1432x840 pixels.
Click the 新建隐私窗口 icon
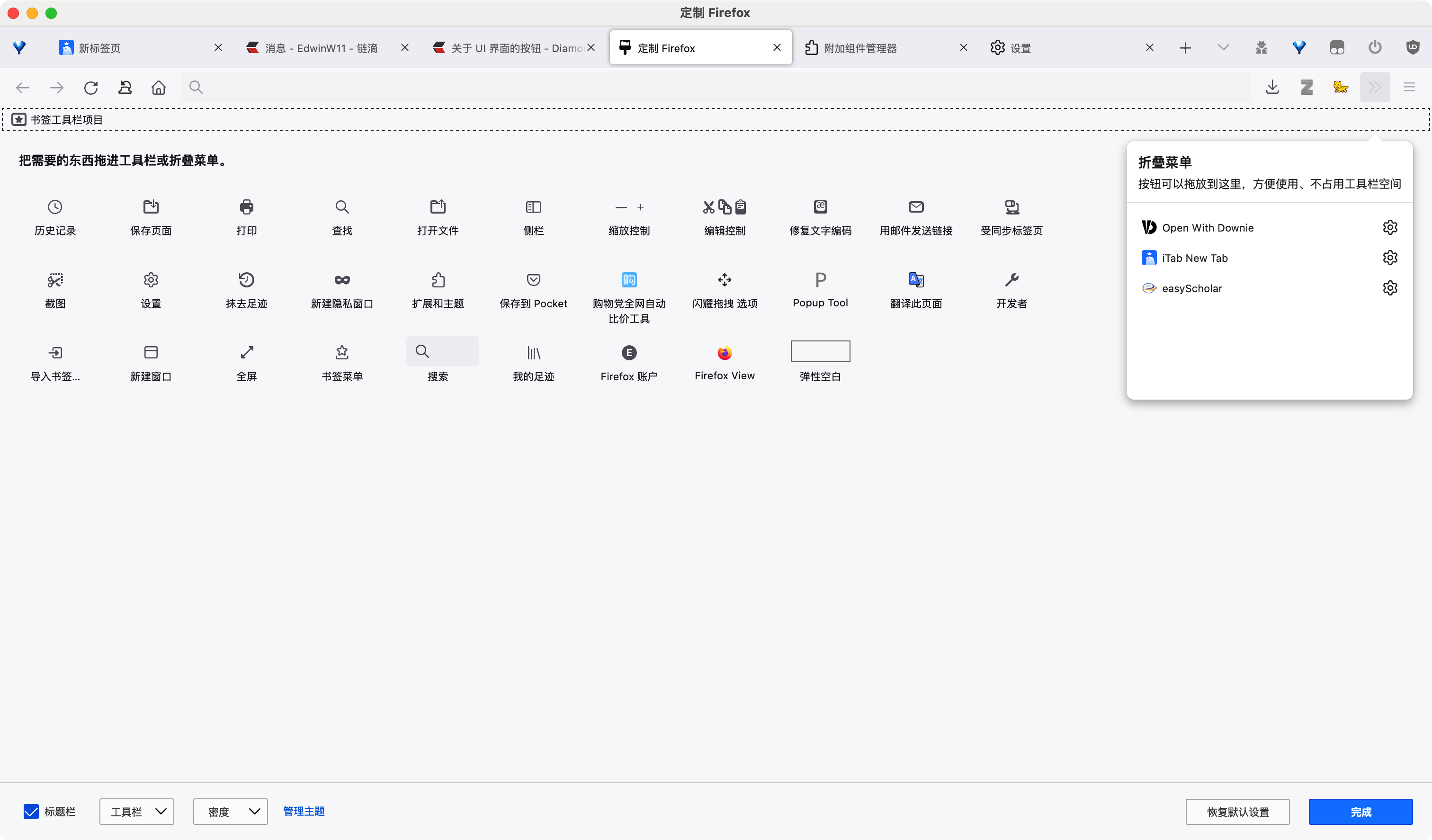pos(341,289)
